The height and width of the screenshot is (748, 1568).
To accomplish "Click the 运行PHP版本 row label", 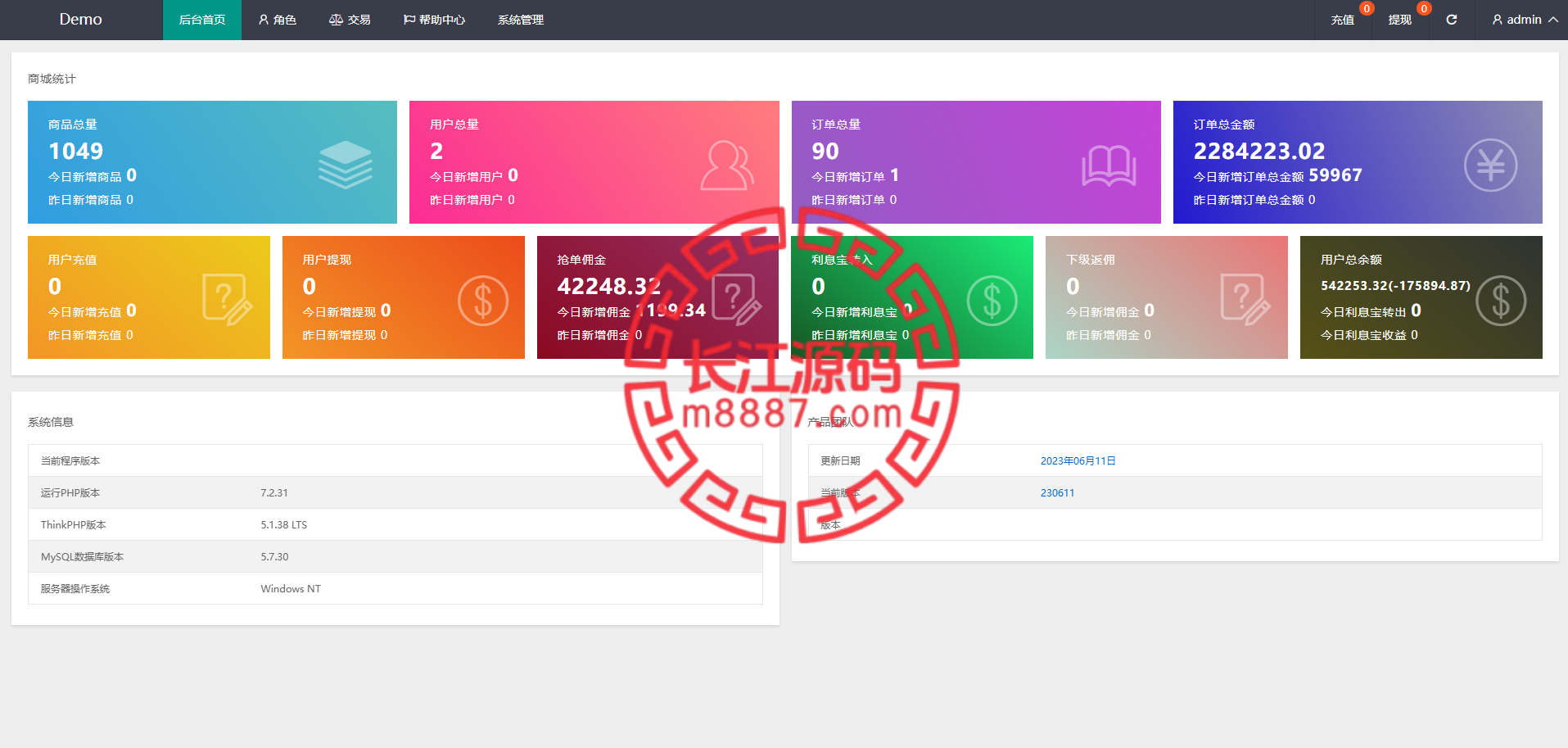I will (x=70, y=493).
